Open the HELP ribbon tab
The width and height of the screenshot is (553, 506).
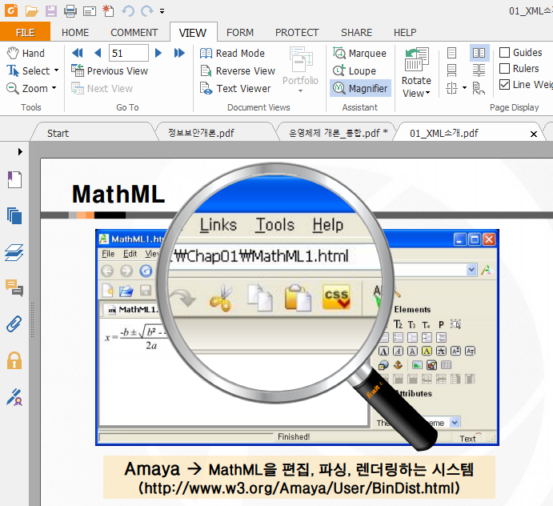tap(405, 32)
